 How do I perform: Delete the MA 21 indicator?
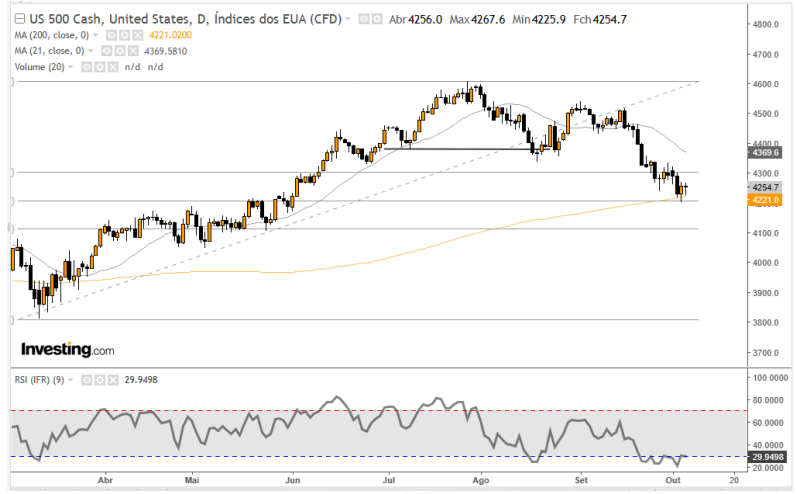pyautogui.click(x=130, y=50)
